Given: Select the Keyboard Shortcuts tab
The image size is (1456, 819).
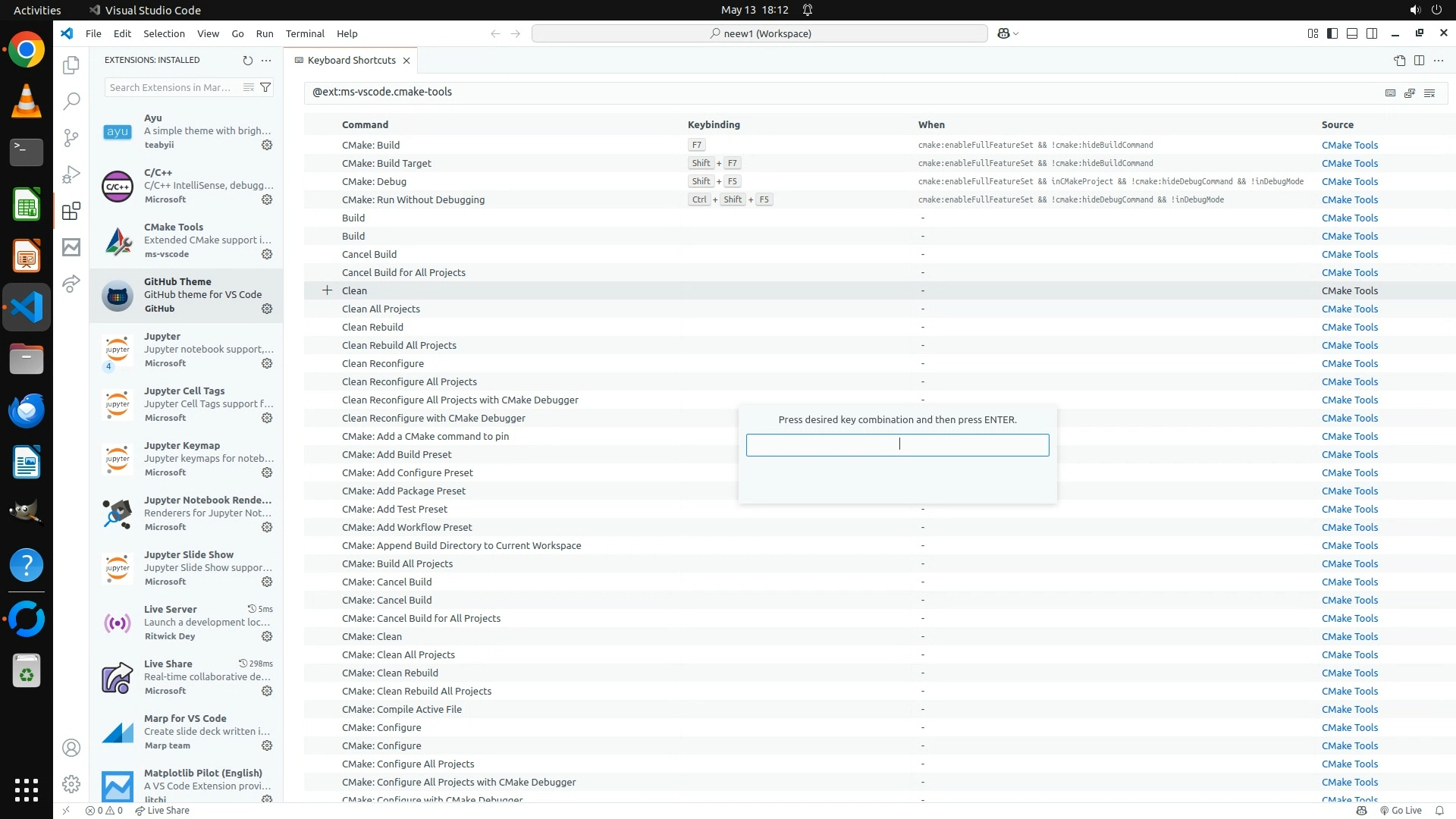Looking at the screenshot, I should (351, 60).
